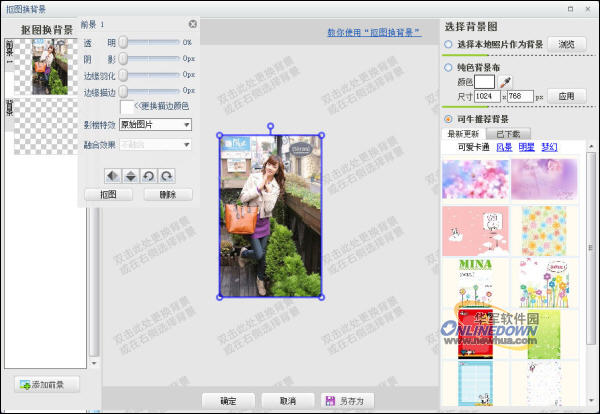Rotate foreground clockwise with the right arrow icon
This screenshot has height=414, width=600.
167,176
